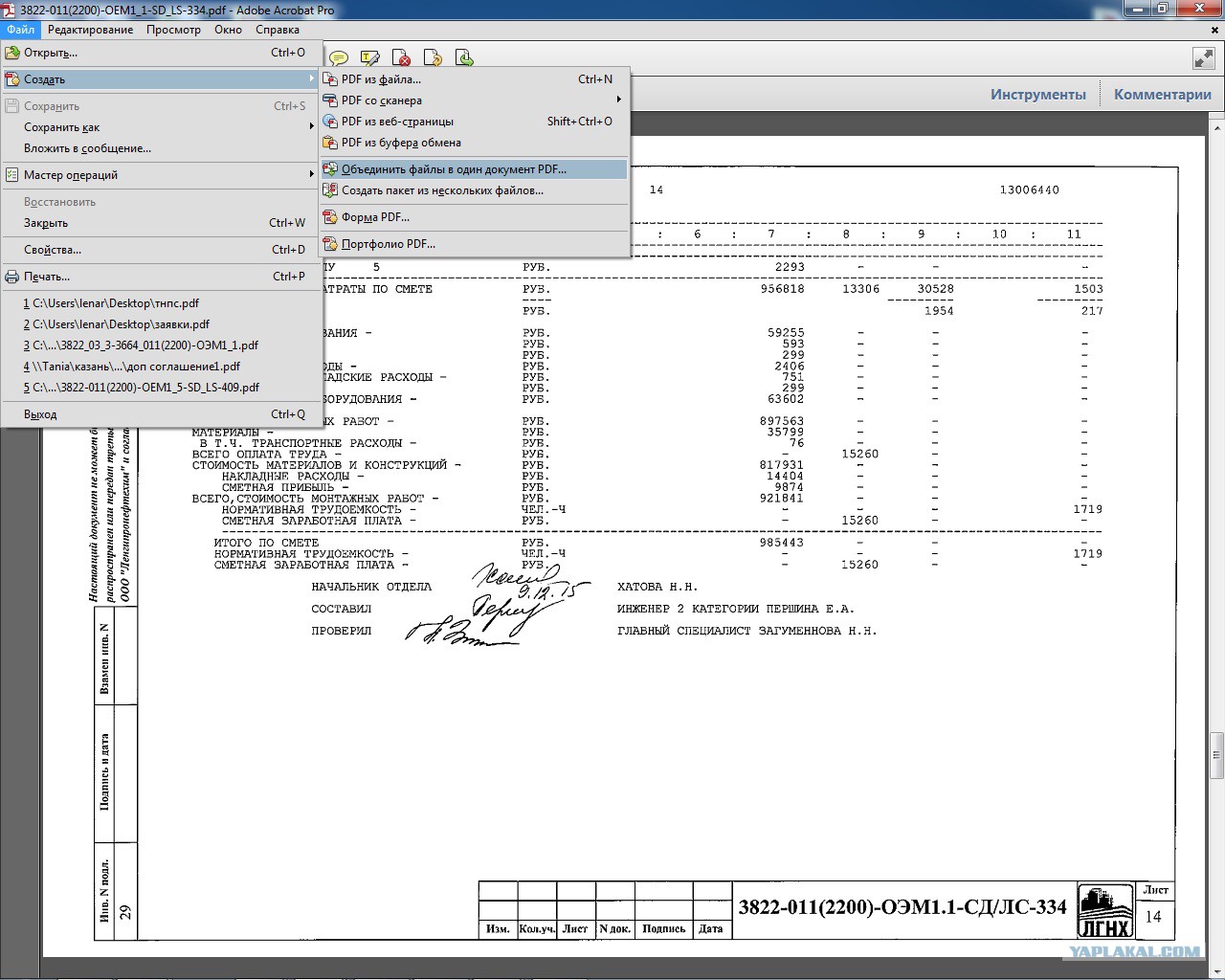1225x980 pixels.
Task: Open recent file 3822-011(2200)-OEM1_5-SD_LS-409.pdf
Action: pyautogui.click(x=161, y=388)
